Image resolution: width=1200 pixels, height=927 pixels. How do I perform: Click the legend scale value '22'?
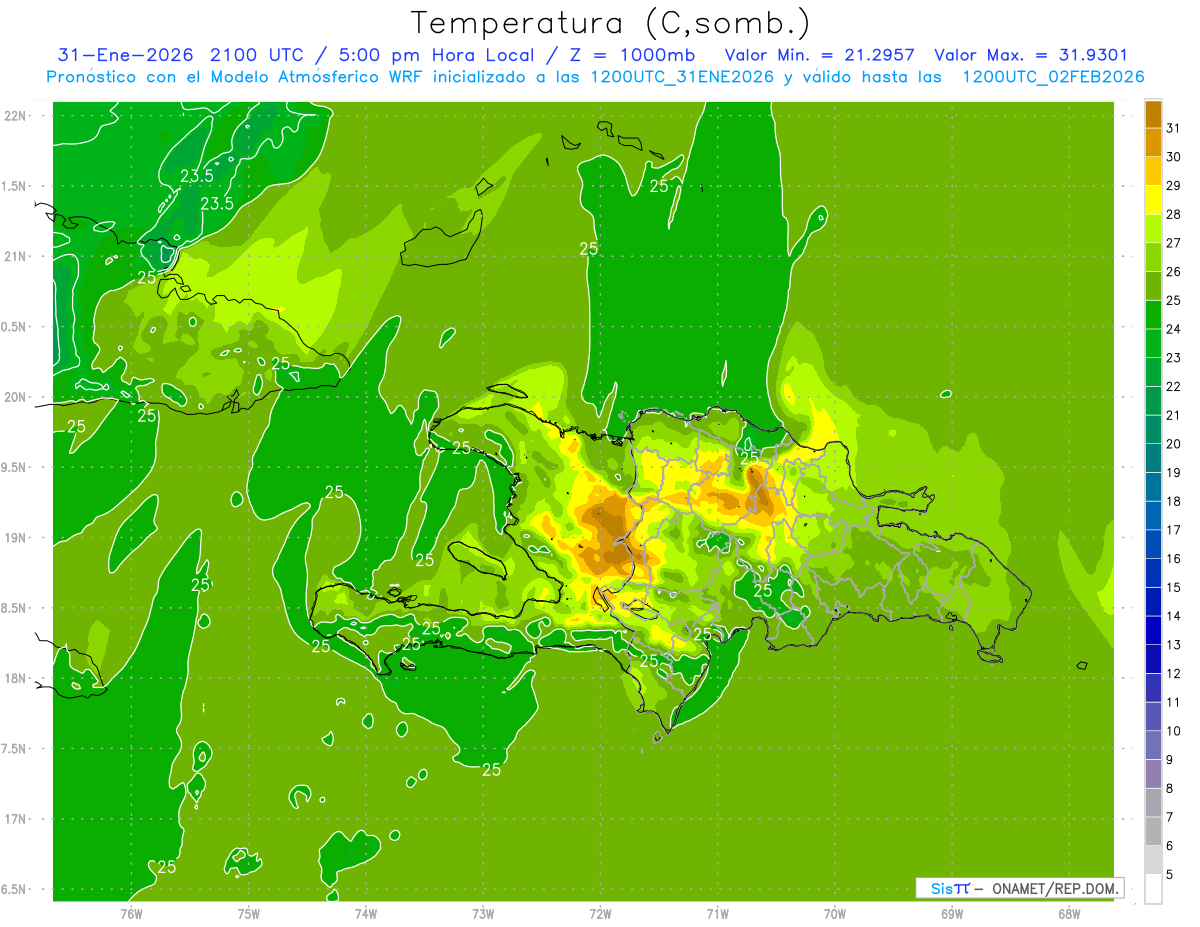tap(1174, 387)
